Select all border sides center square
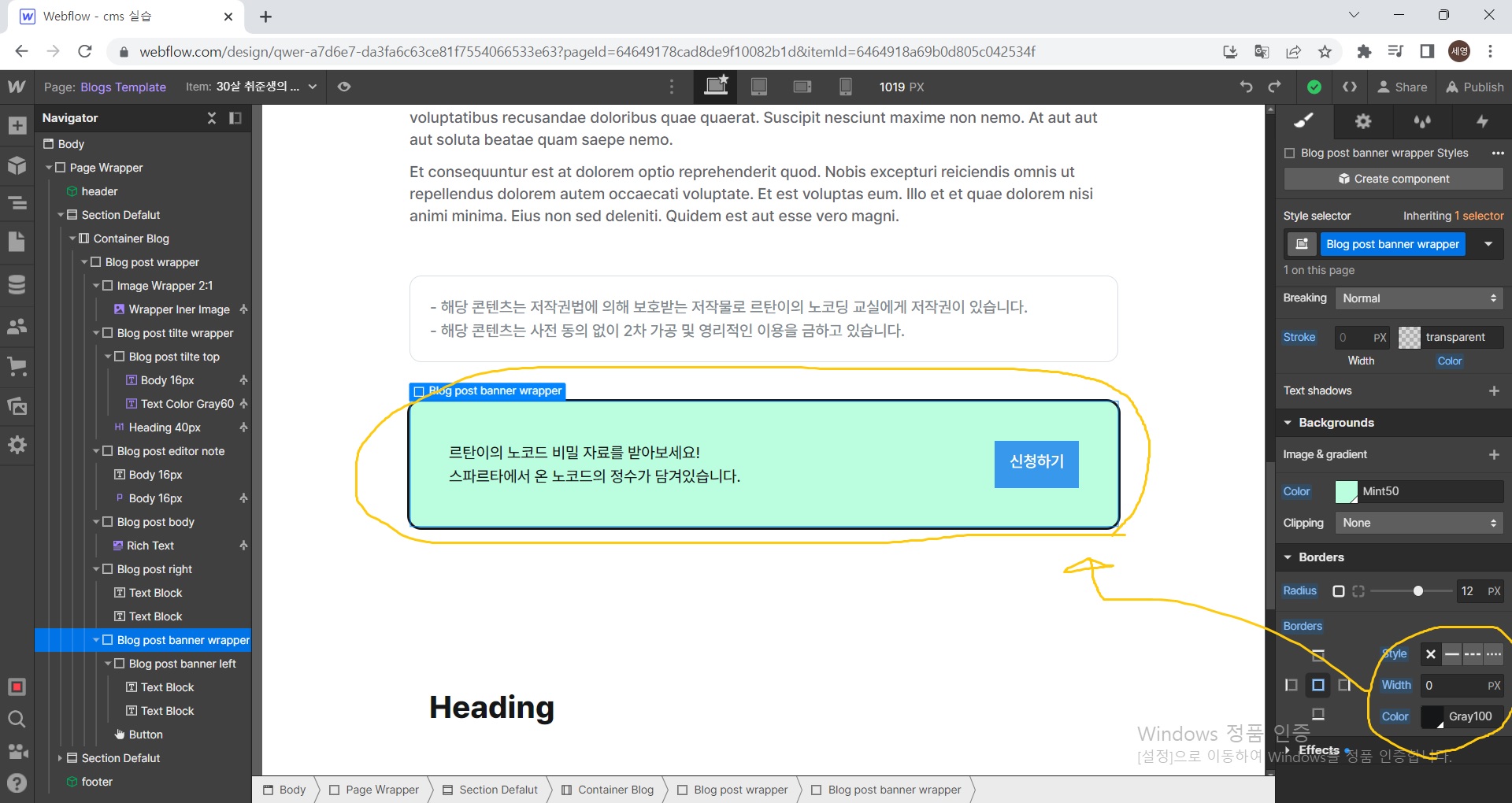The height and width of the screenshot is (803, 1512). coord(1317,685)
